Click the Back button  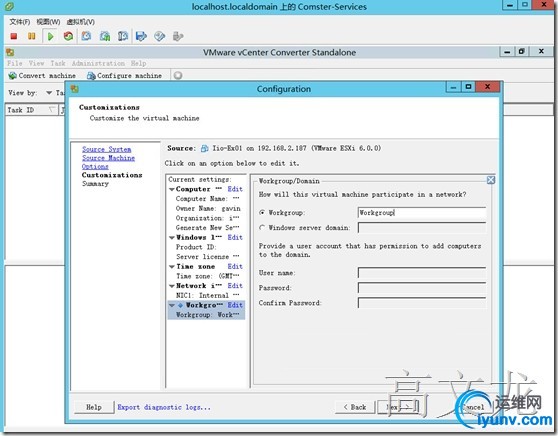pos(355,407)
